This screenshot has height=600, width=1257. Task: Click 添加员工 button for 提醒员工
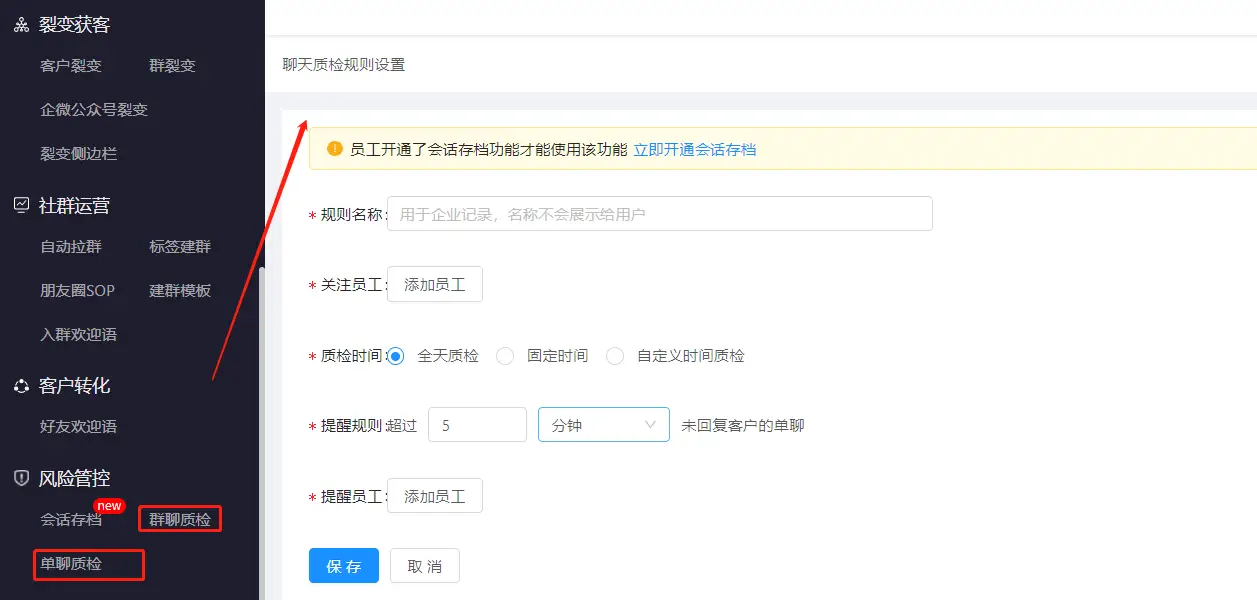(x=435, y=496)
